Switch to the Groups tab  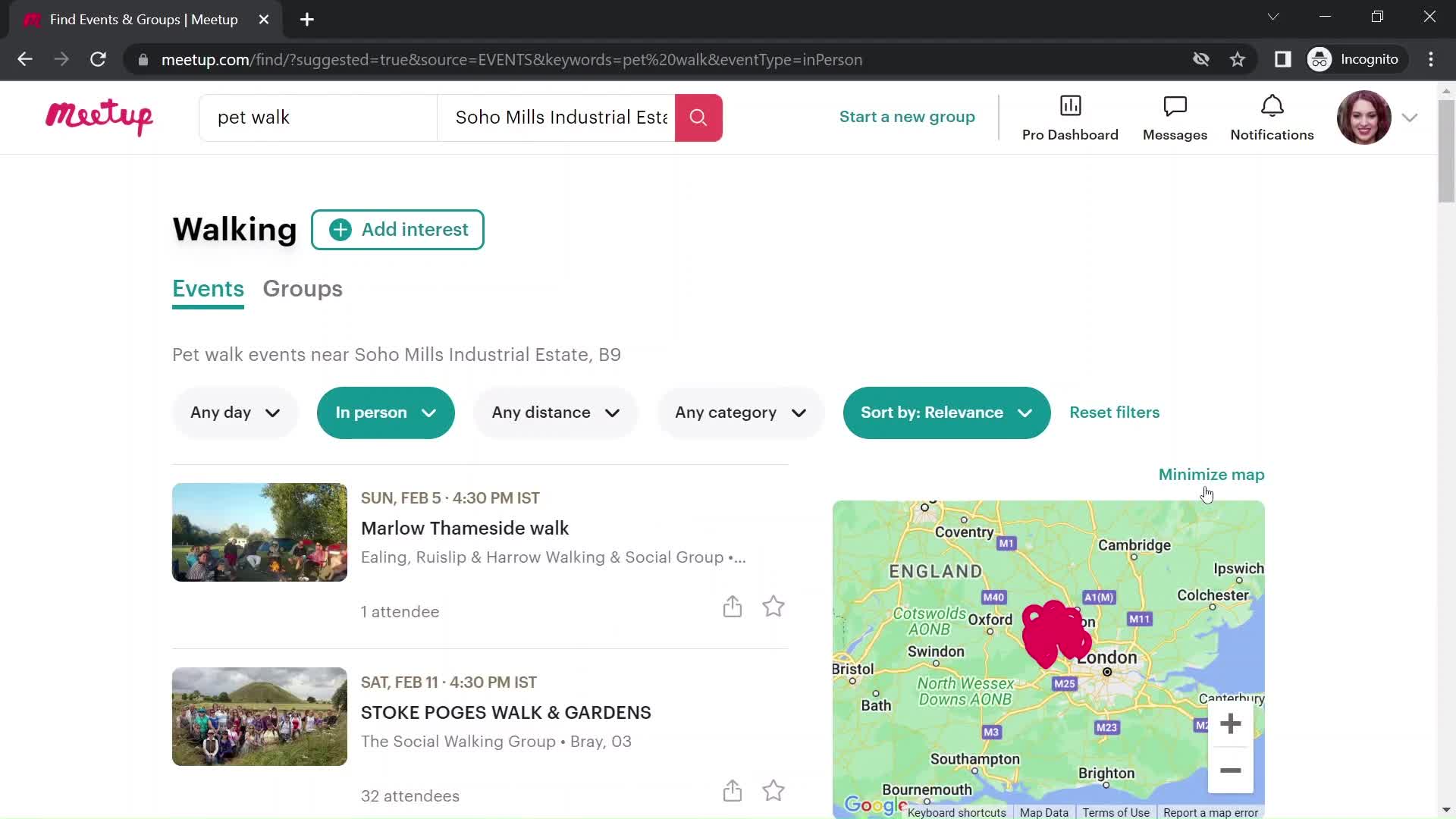[x=303, y=289]
